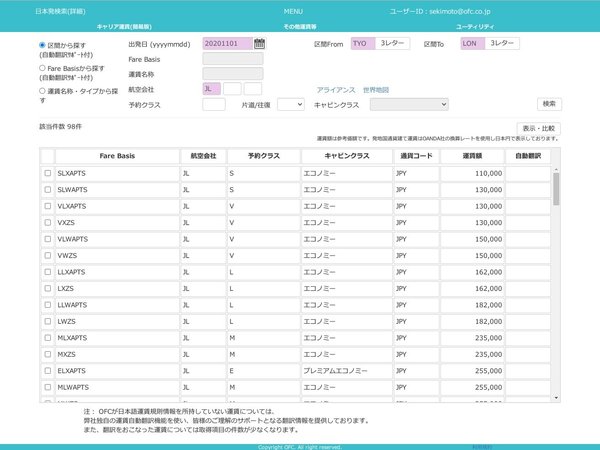Viewport: 600px width, 450px height.
Task: Click the user ID sekimoto@ofc.co.jp text
Action: 440,11
